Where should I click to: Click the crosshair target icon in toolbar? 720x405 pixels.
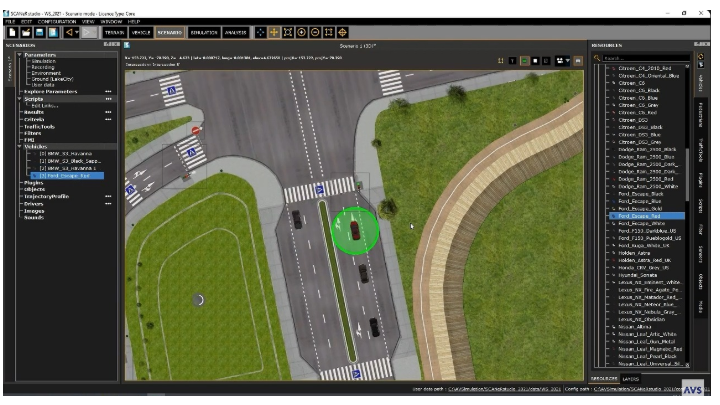pyautogui.click(x=342, y=32)
